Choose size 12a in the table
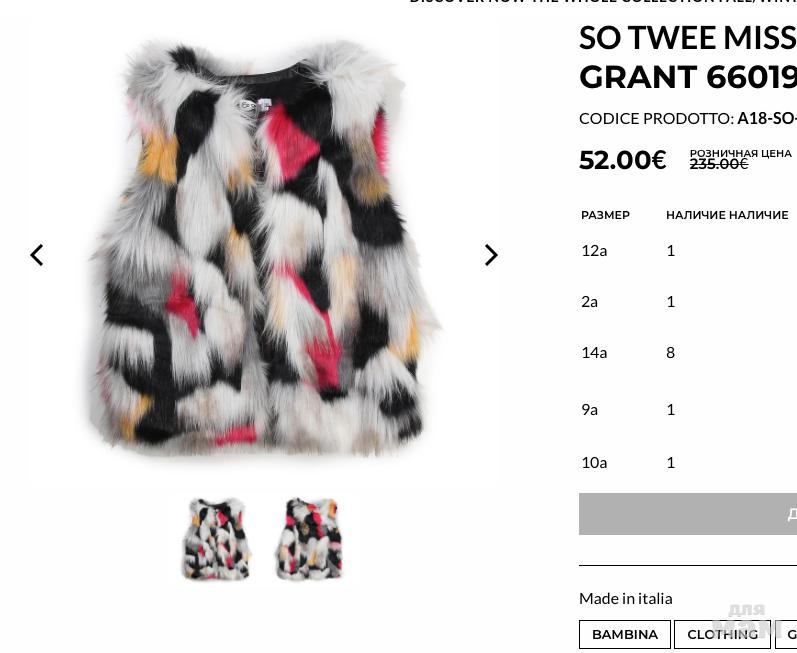797x653 pixels. 594,250
